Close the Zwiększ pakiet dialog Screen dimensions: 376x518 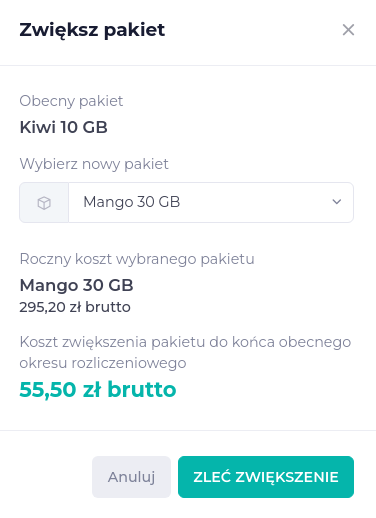[348, 30]
